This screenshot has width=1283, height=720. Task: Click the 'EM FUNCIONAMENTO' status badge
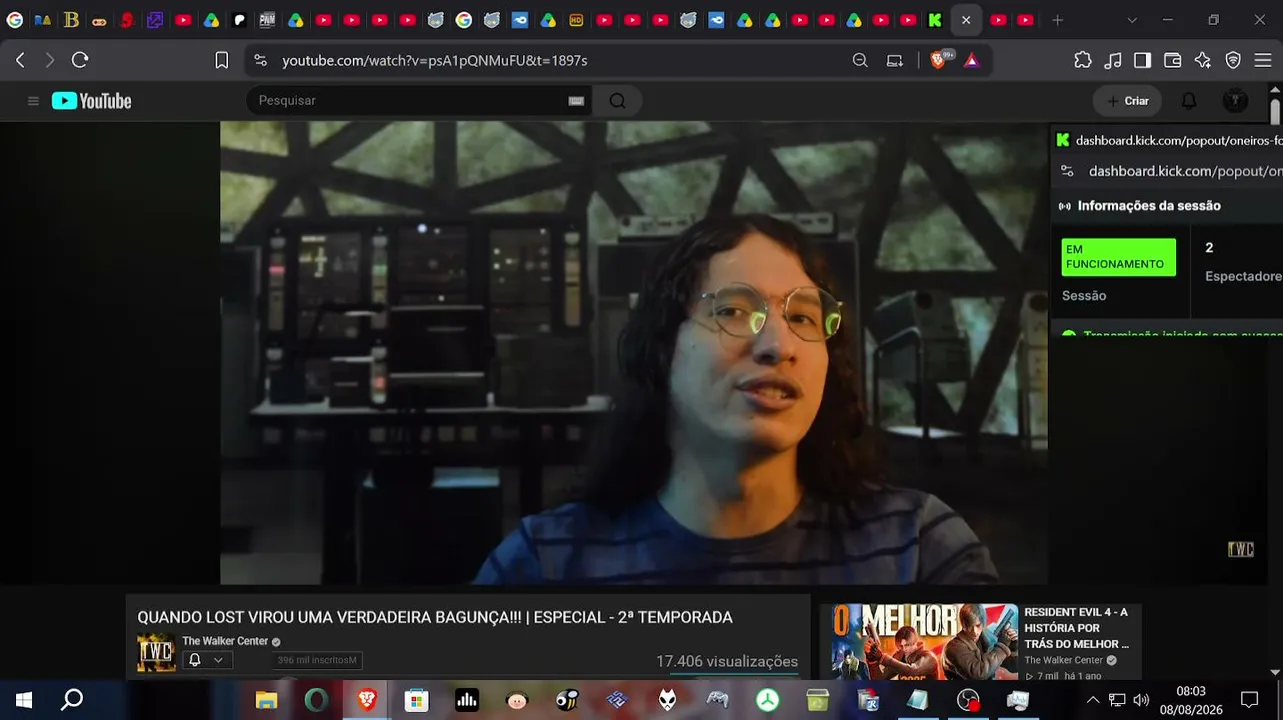[x=1118, y=257]
